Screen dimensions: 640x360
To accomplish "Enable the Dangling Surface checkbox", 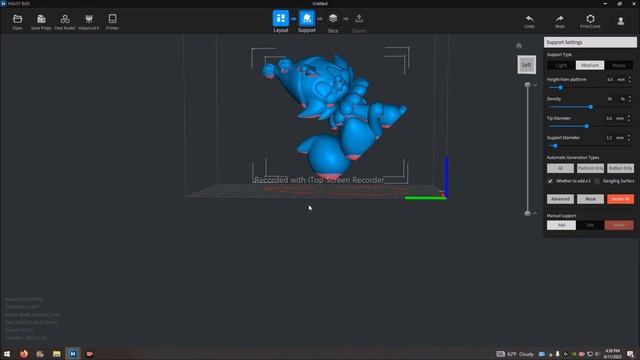I will coord(597,181).
